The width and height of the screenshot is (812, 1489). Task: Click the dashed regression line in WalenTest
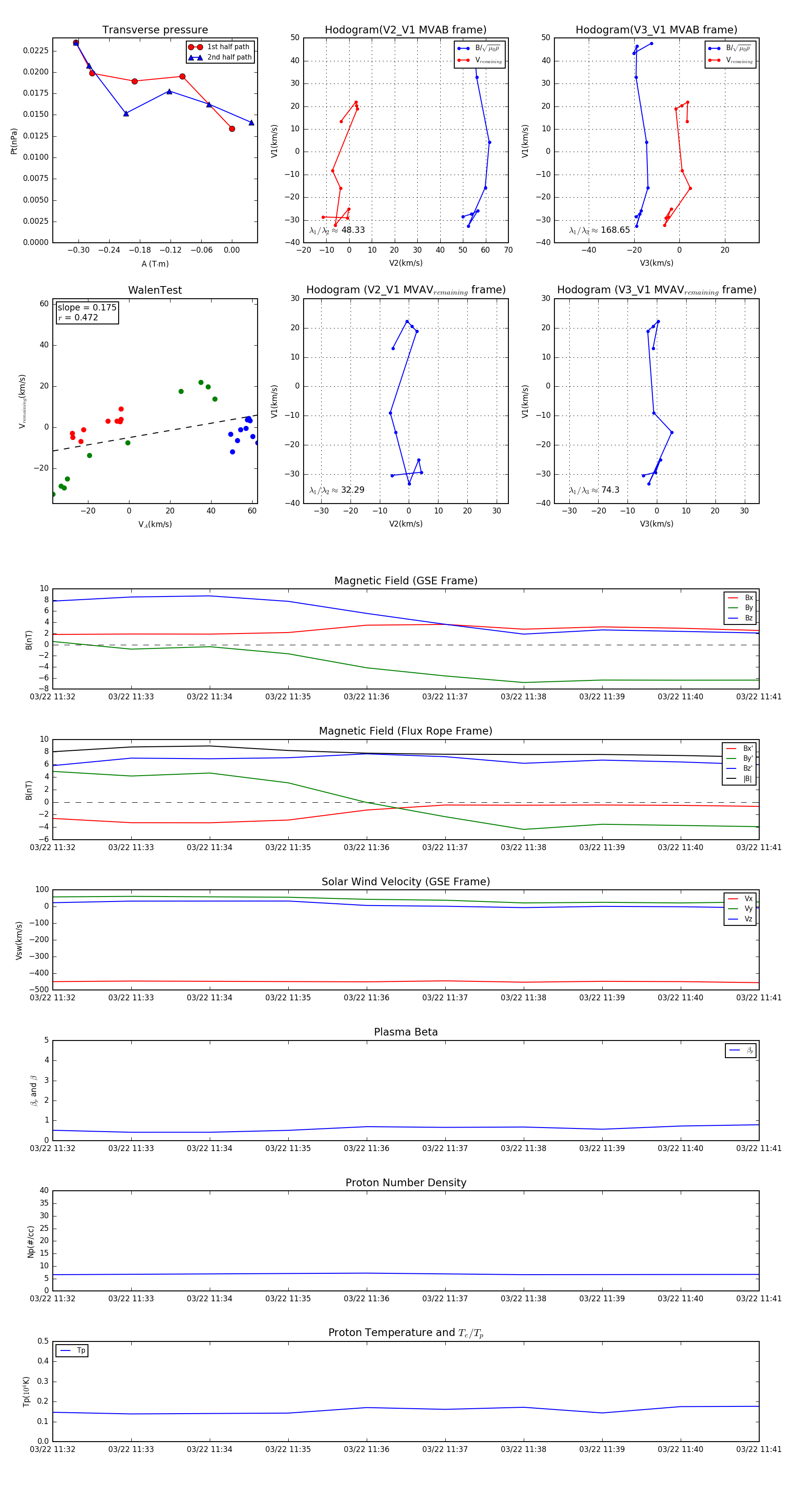click(155, 433)
